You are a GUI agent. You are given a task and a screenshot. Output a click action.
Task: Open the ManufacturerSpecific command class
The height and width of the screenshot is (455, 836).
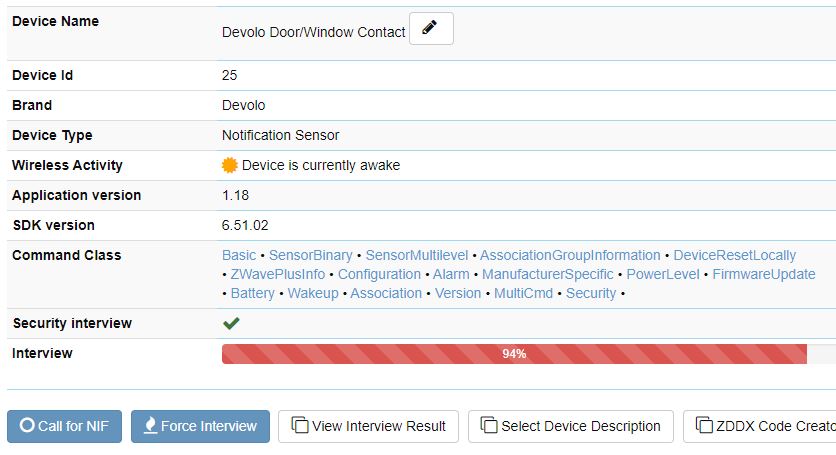(548, 275)
